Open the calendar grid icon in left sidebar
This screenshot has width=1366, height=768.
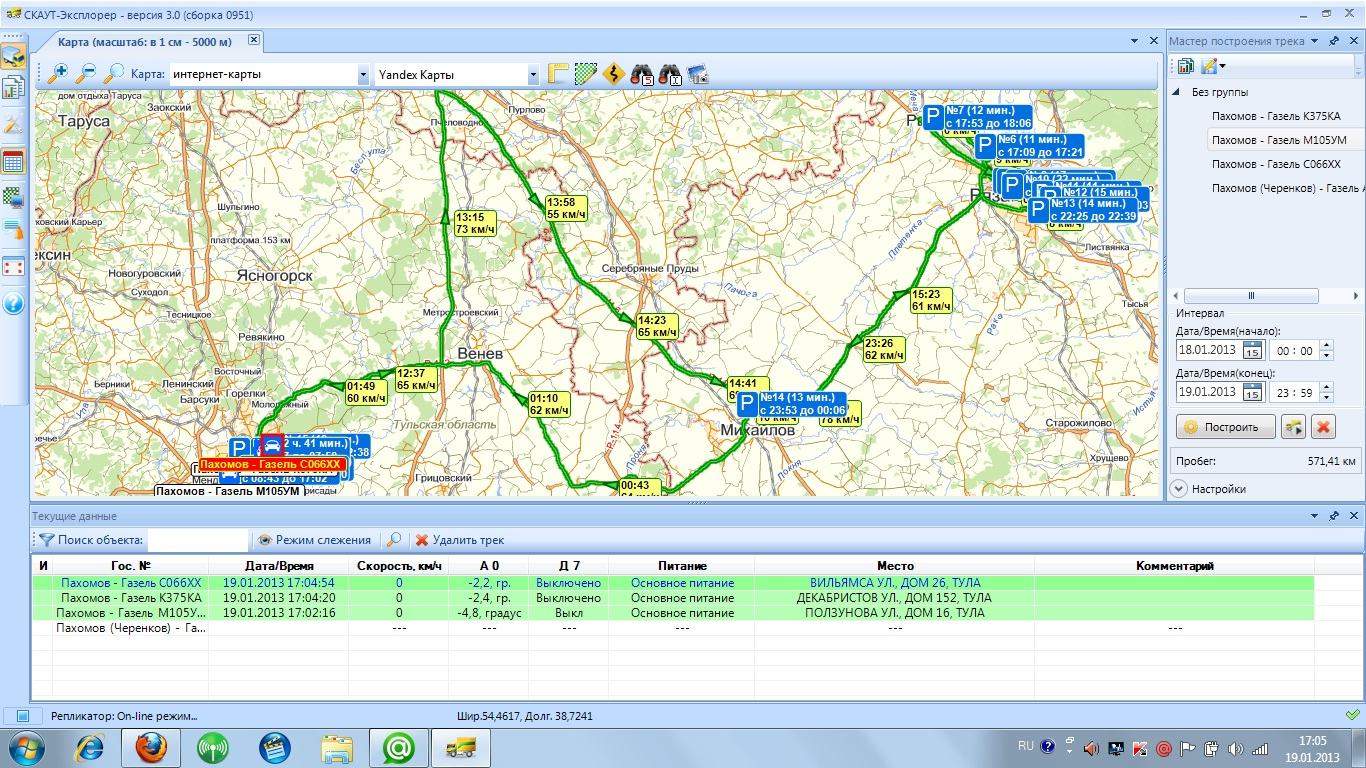tap(13, 161)
